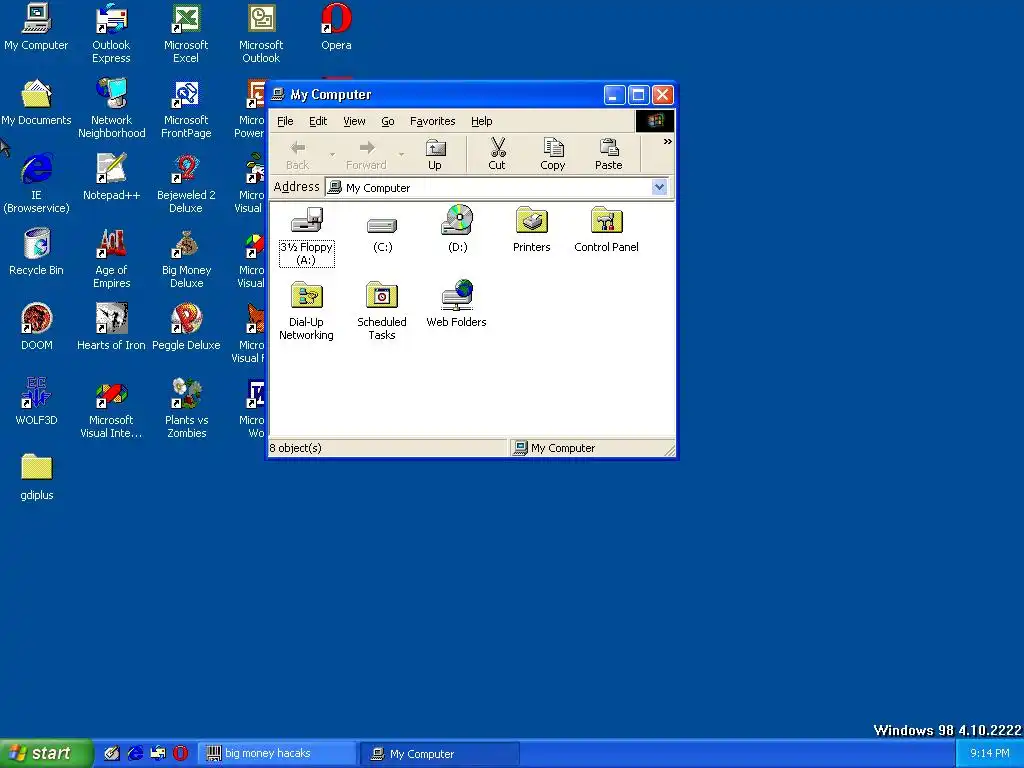
Task: Click the window resize grip corner
Action: click(x=669, y=450)
